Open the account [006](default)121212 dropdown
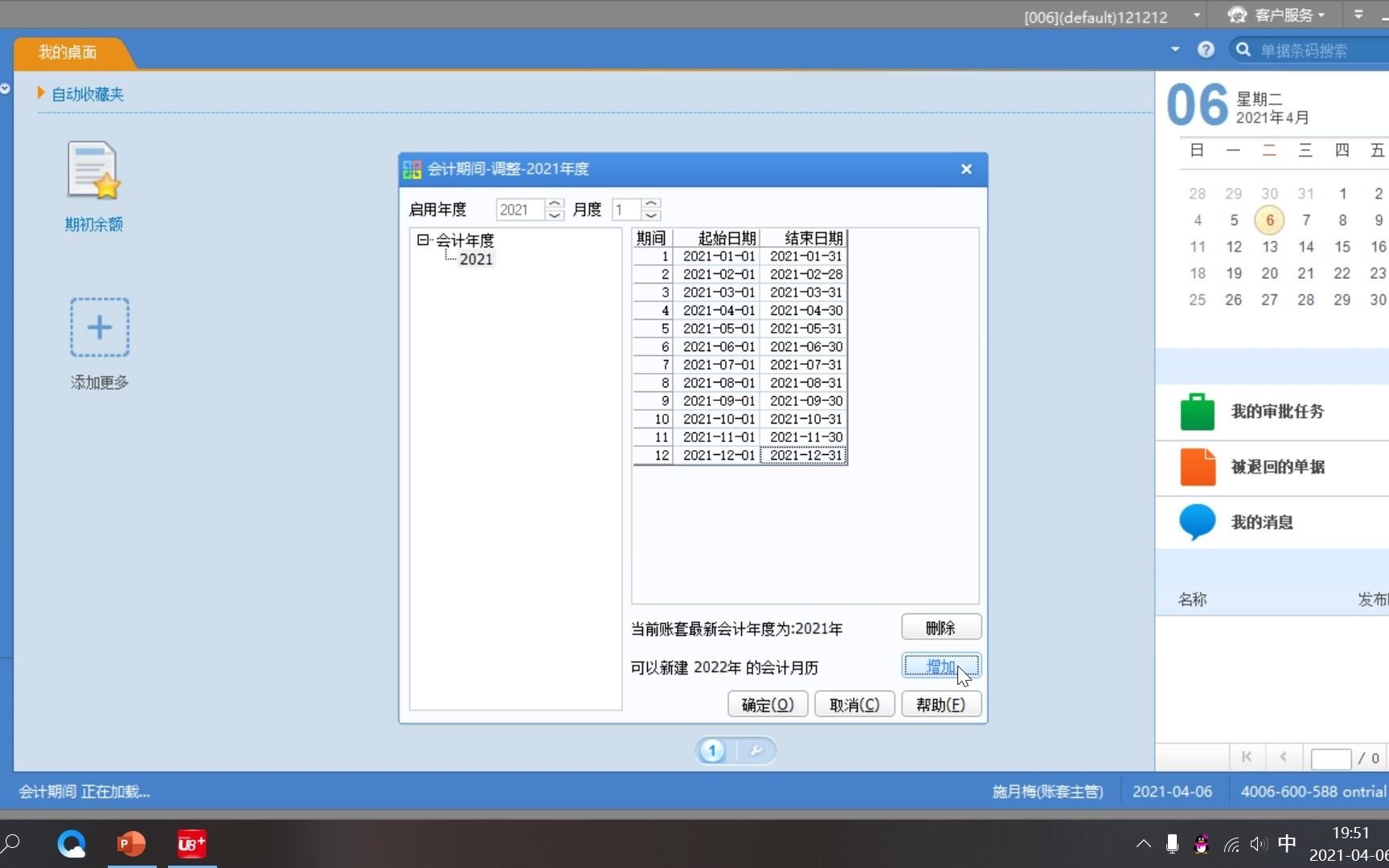The width and height of the screenshot is (1389, 868). pyautogui.click(x=1196, y=15)
